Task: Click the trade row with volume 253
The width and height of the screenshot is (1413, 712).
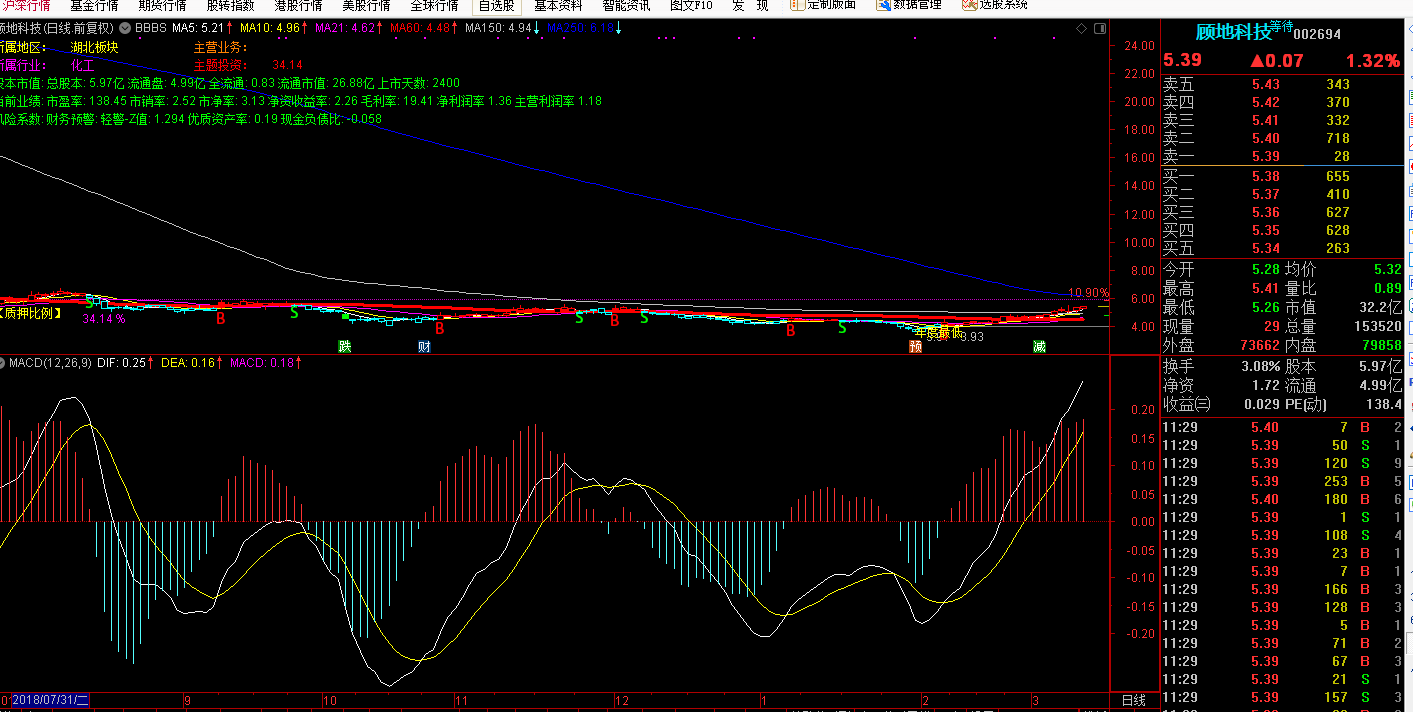Action: pyautogui.click(x=1284, y=481)
